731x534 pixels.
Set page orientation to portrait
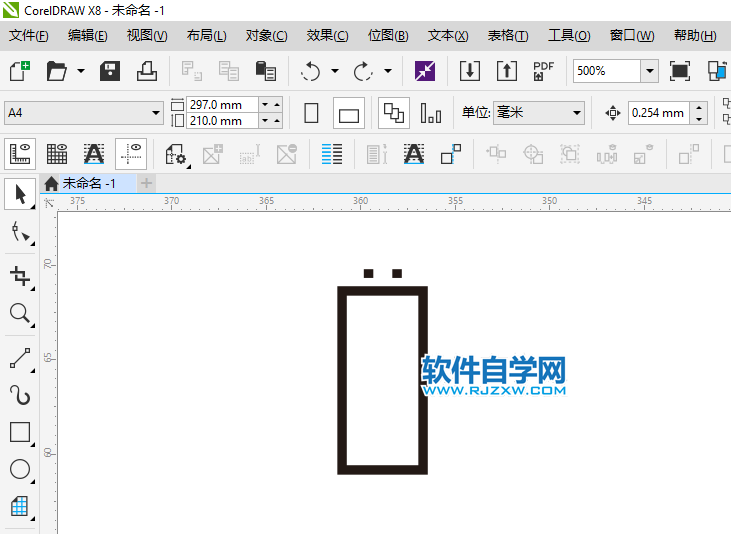pos(311,113)
